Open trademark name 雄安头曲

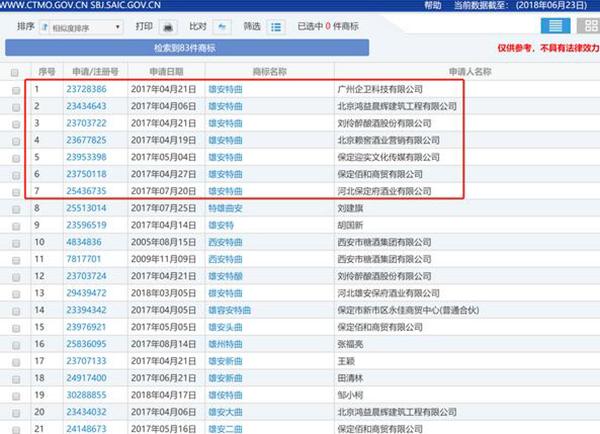tap(225, 327)
